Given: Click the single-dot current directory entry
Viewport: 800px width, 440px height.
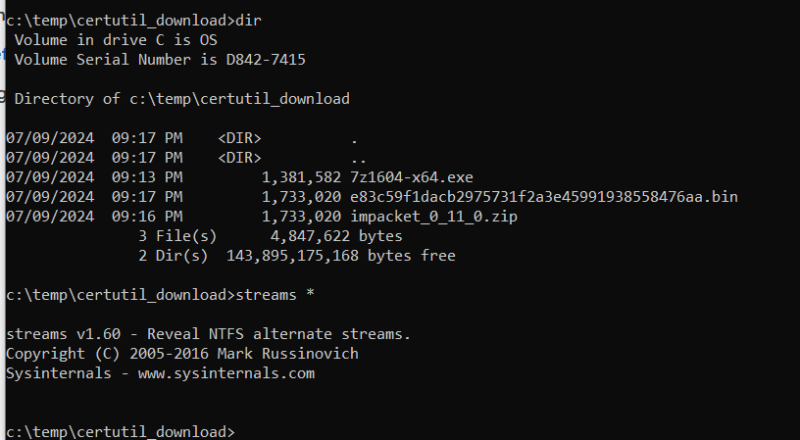Looking at the screenshot, I should [355, 138].
